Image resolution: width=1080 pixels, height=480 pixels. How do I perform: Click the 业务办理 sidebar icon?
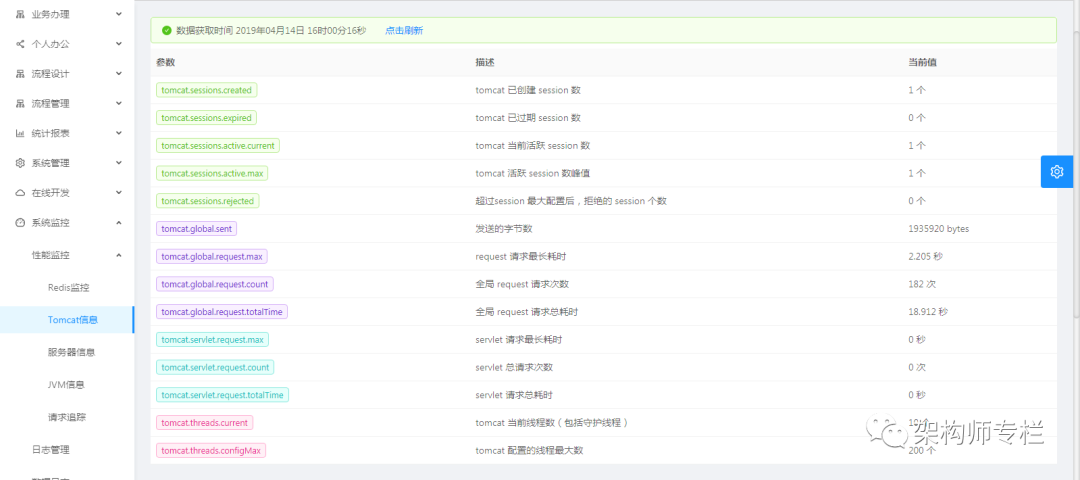coord(20,14)
